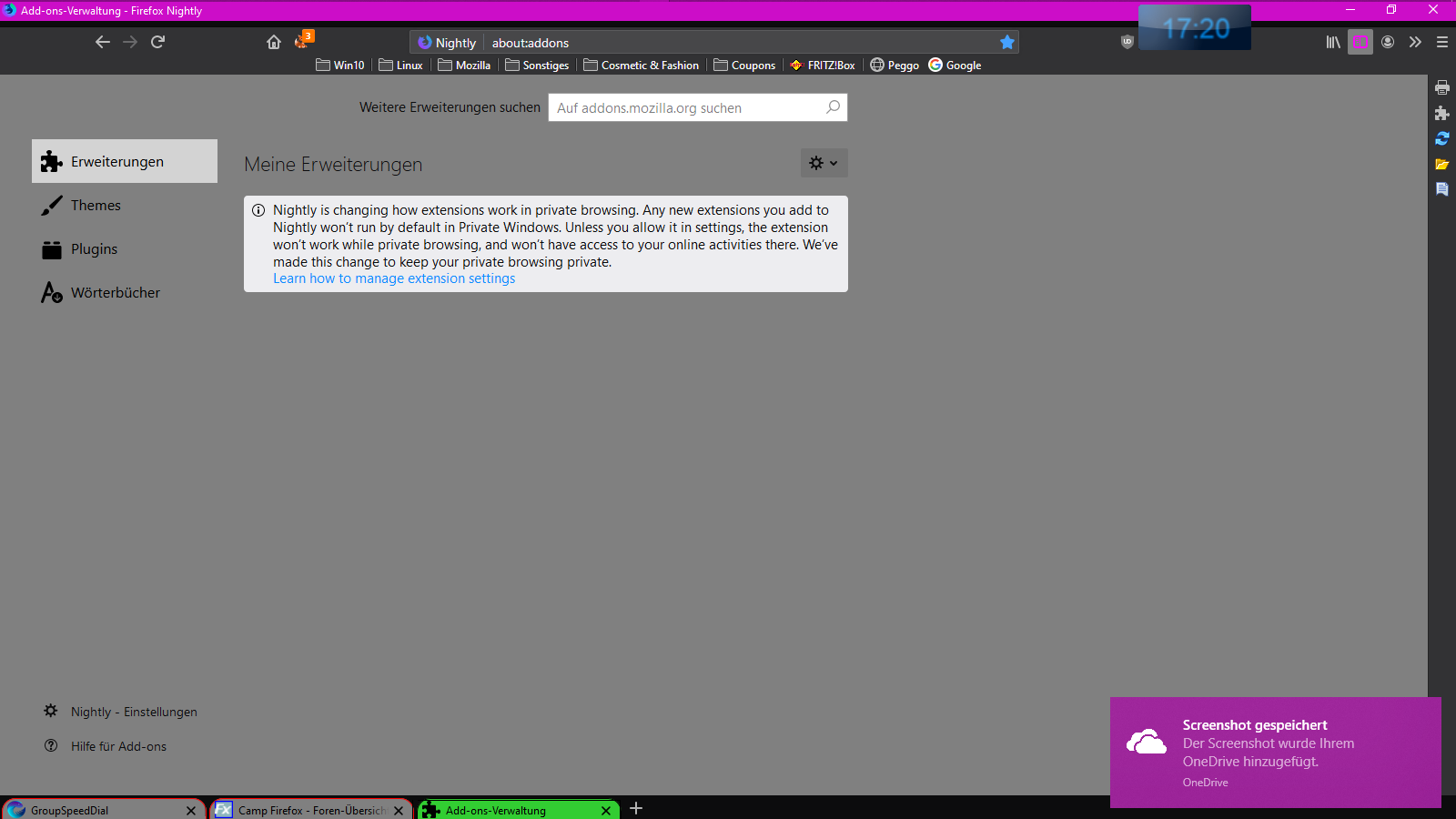
Task: Open the Library toolbar icon
Action: pos(1333,42)
